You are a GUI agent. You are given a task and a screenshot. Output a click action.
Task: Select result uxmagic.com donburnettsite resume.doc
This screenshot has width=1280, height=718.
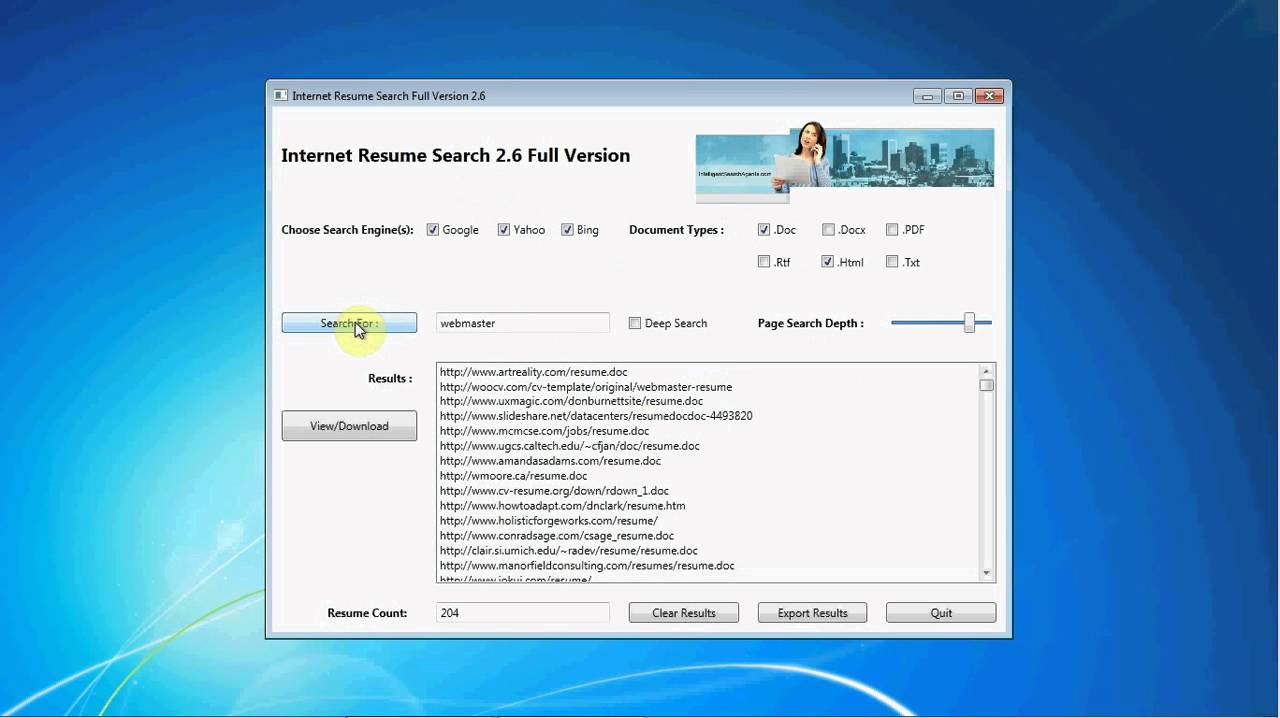point(571,401)
